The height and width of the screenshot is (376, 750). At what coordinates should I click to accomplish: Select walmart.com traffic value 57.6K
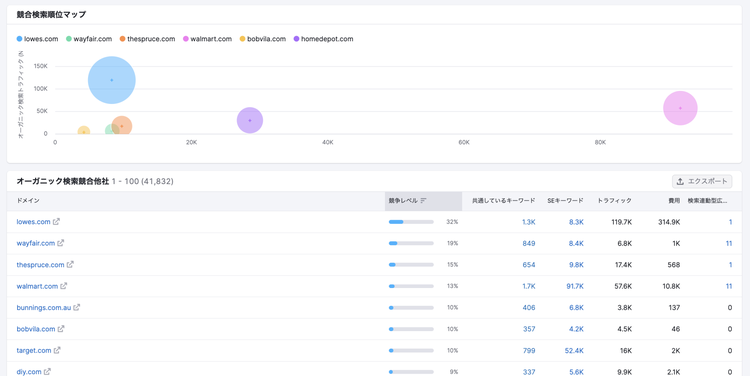pos(623,286)
